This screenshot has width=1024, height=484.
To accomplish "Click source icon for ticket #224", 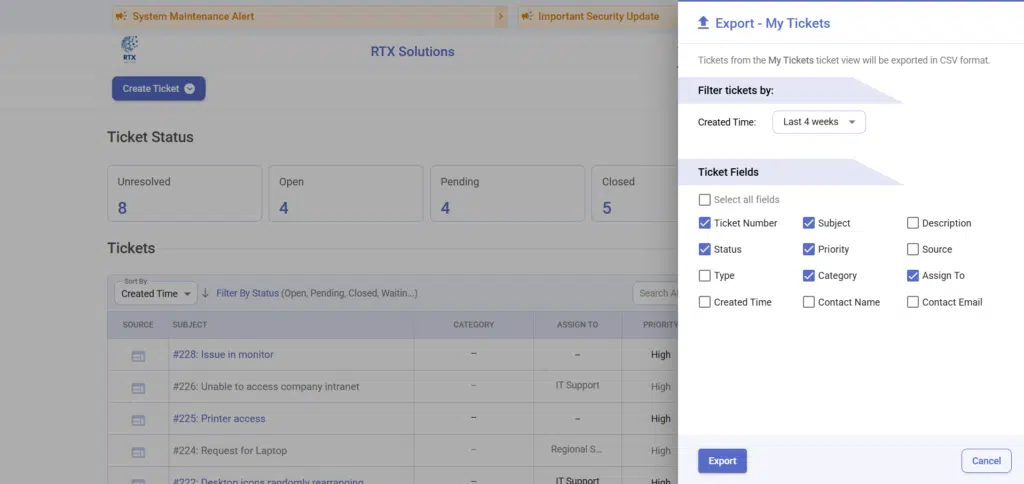I will pos(138,451).
